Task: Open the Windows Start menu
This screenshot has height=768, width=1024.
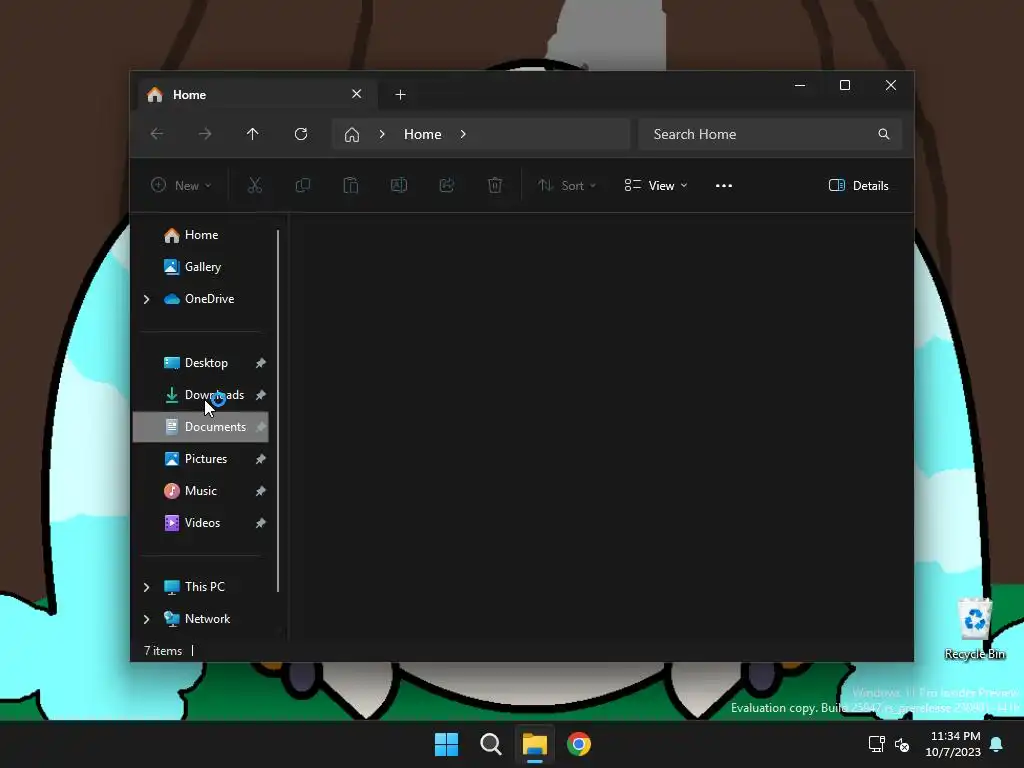Action: tap(447, 744)
